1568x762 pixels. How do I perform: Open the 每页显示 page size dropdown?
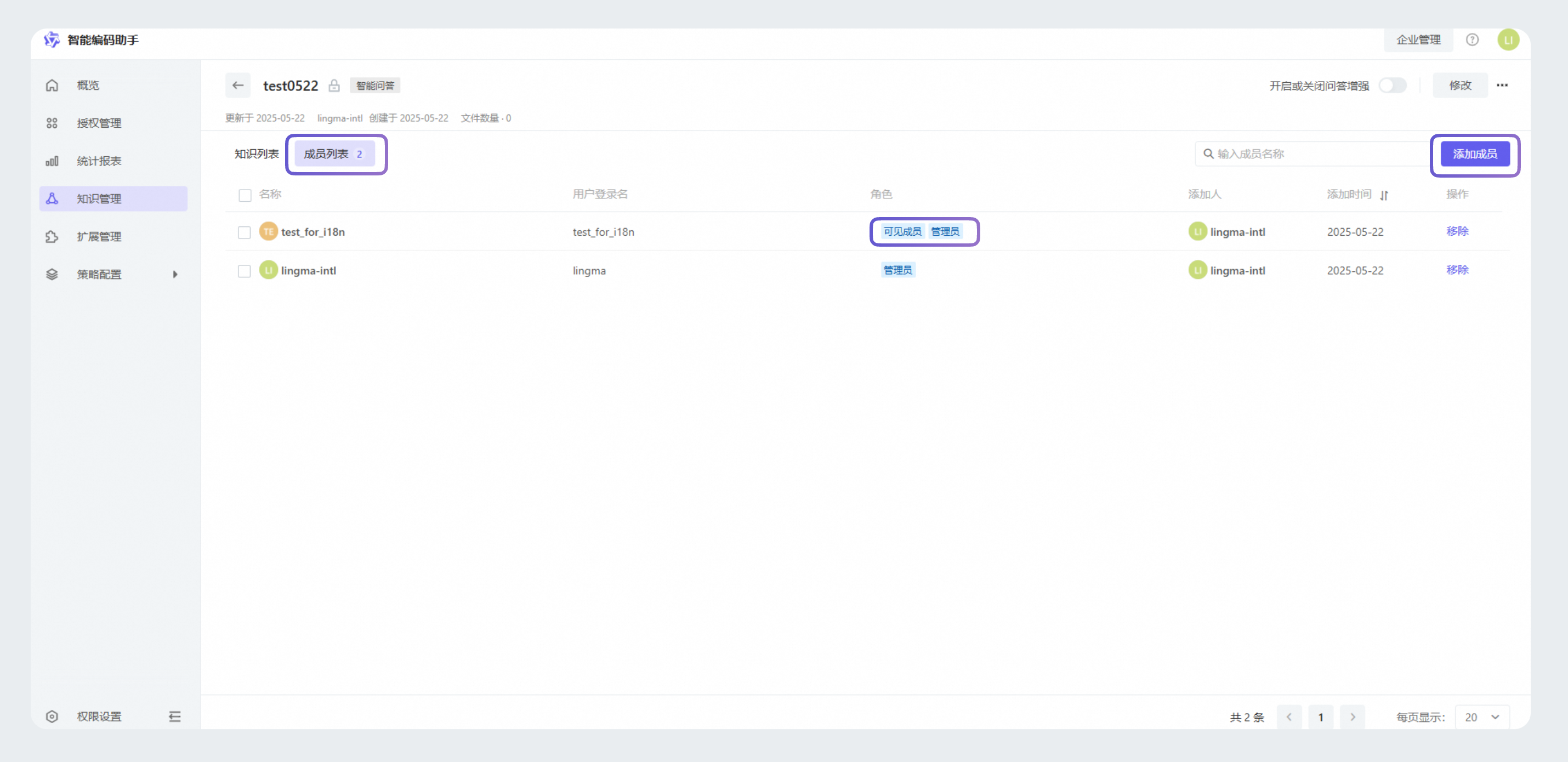pyautogui.click(x=1481, y=717)
